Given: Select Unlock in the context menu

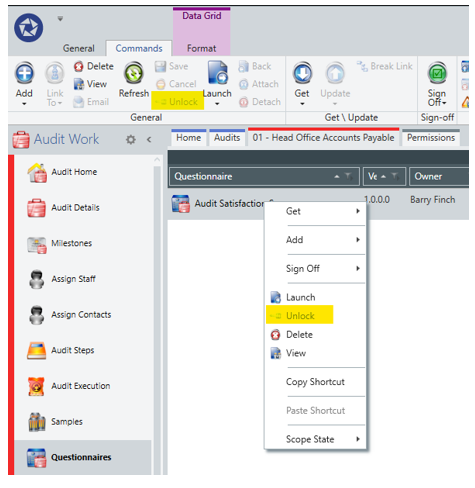Looking at the screenshot, I should click(x=300, y=315).
